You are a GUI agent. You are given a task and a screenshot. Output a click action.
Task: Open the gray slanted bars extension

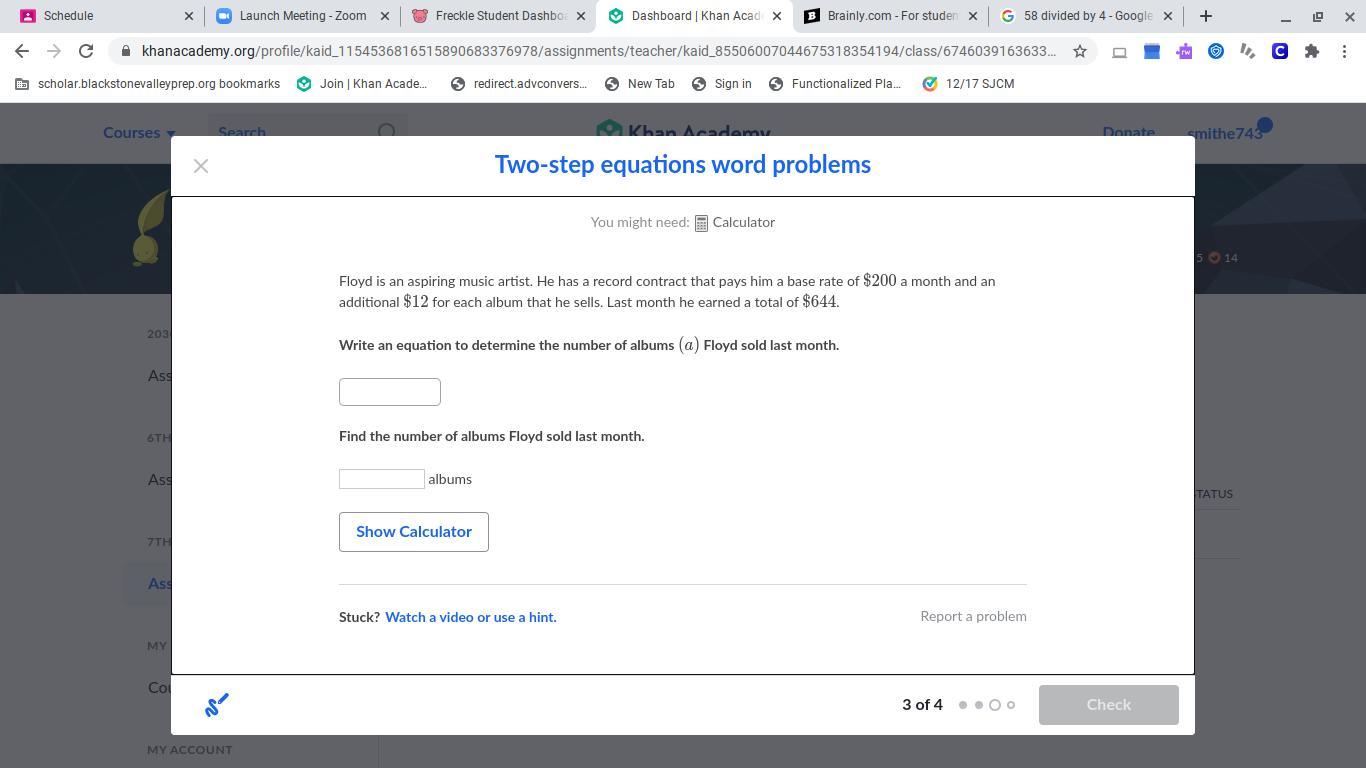click(x=1248, y=51)
